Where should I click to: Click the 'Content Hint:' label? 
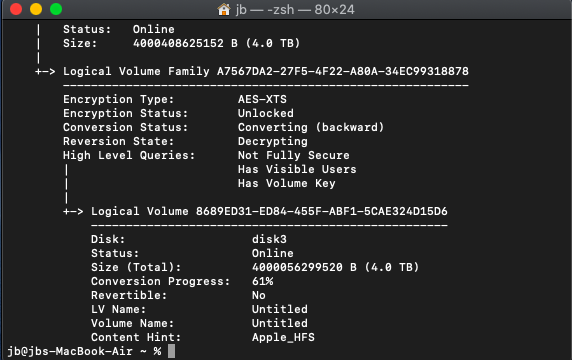tap(136, 337)
